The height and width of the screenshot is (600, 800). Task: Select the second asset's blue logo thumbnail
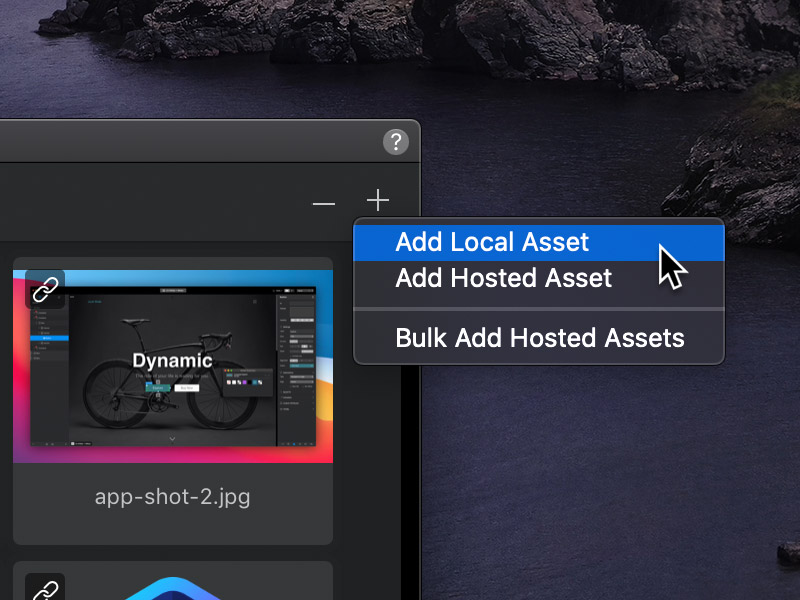pos(173,588)
